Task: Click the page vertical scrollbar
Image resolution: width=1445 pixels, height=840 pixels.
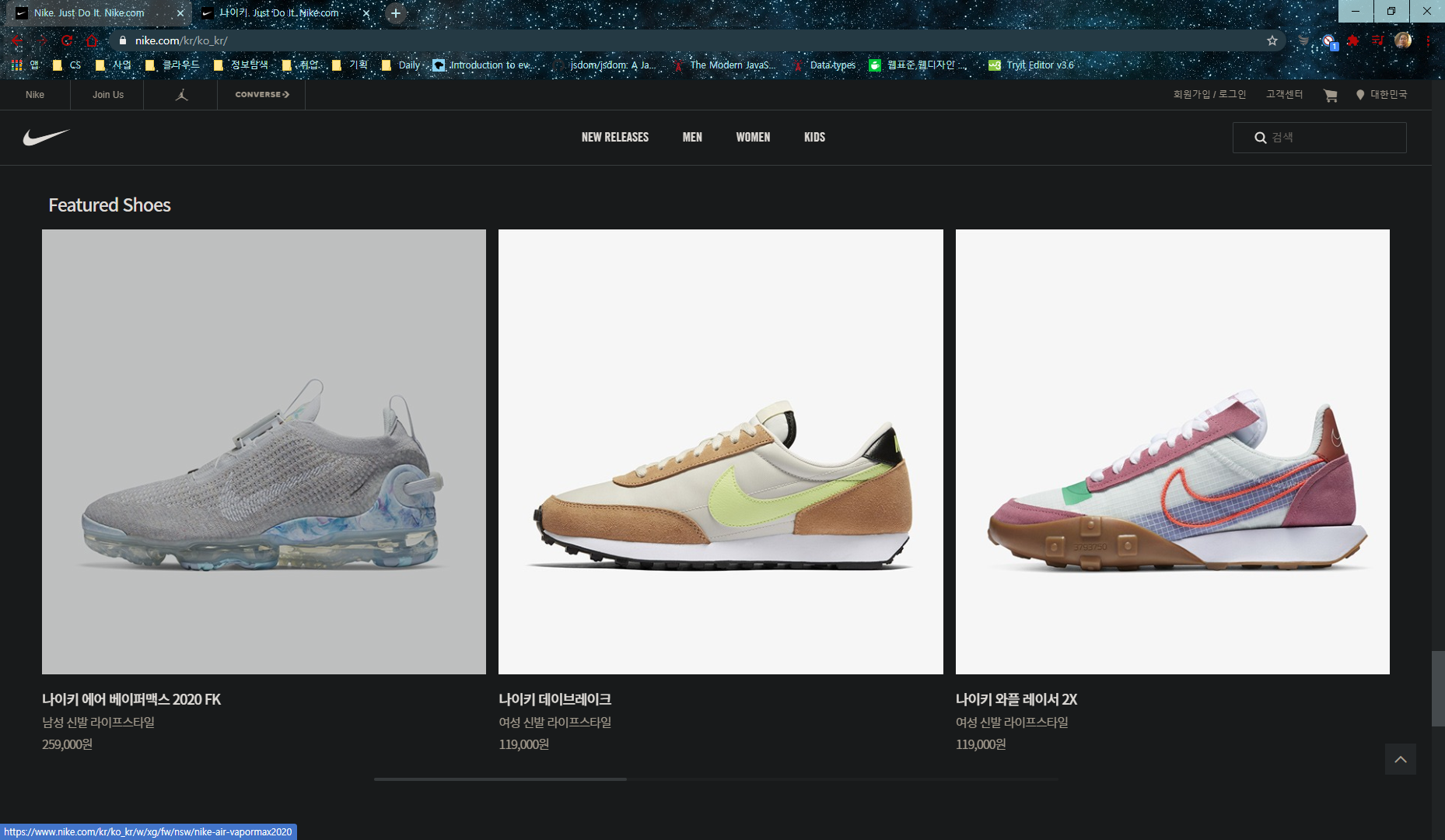Action: point(1438,688)
